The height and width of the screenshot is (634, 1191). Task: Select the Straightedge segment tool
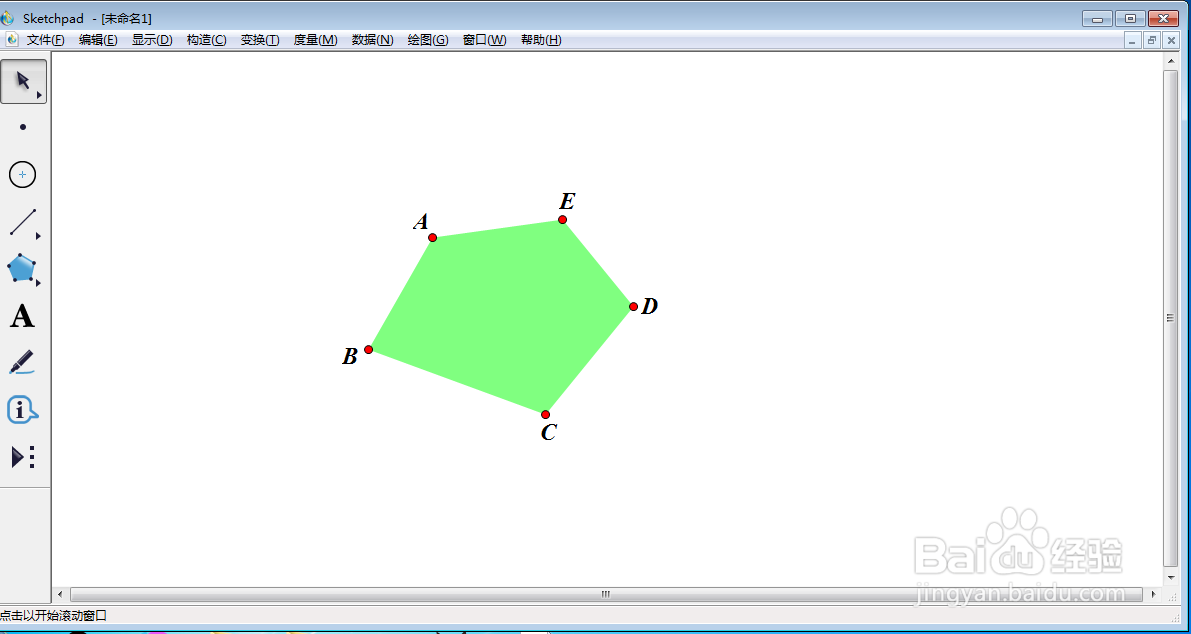click(23, 222)
